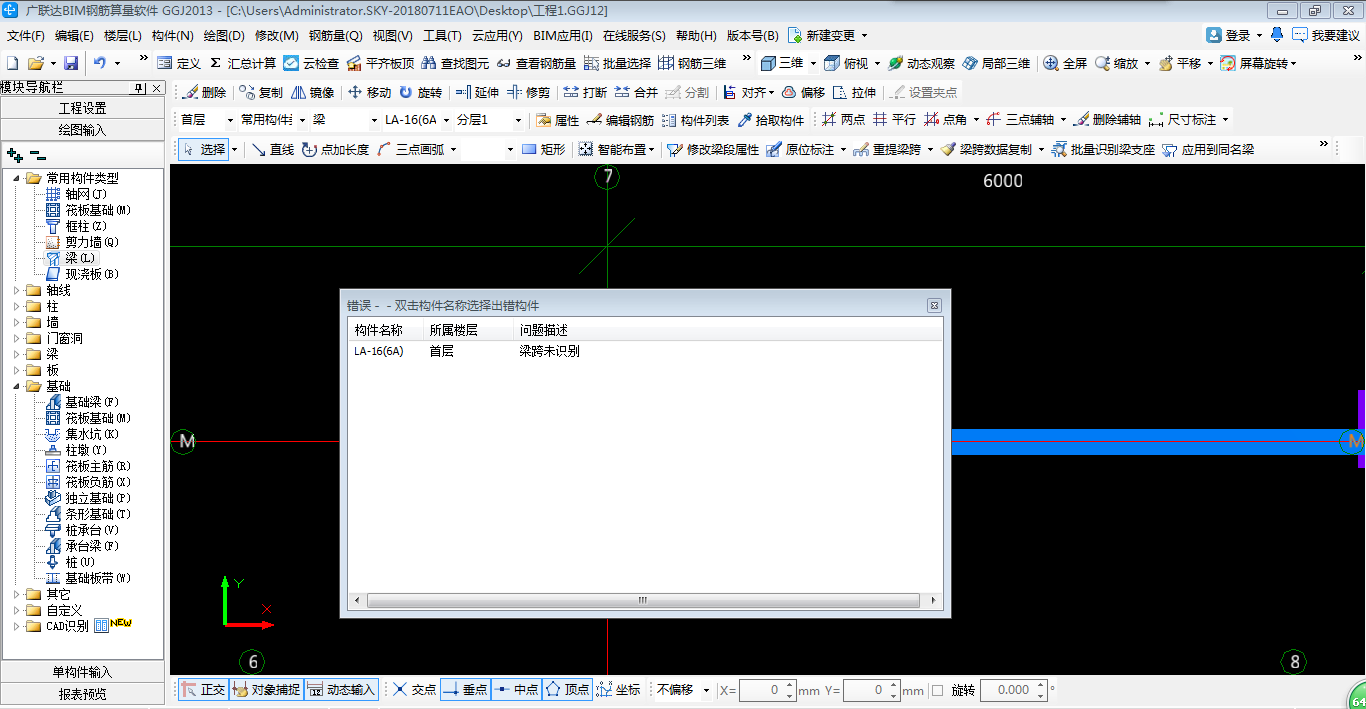Toggle 中点 midpoint snap
Viewport: 1366px width, 709px height.
click(x=516, y=690)
